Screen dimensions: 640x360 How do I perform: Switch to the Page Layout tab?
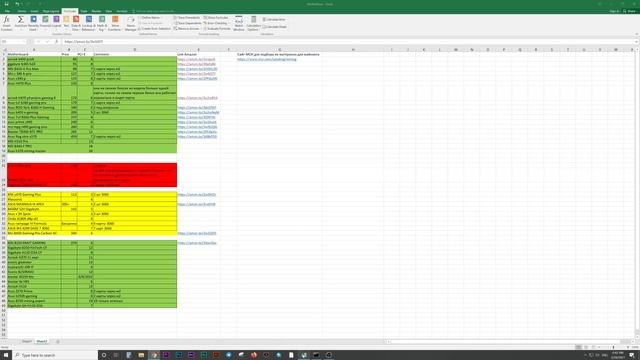51,11
